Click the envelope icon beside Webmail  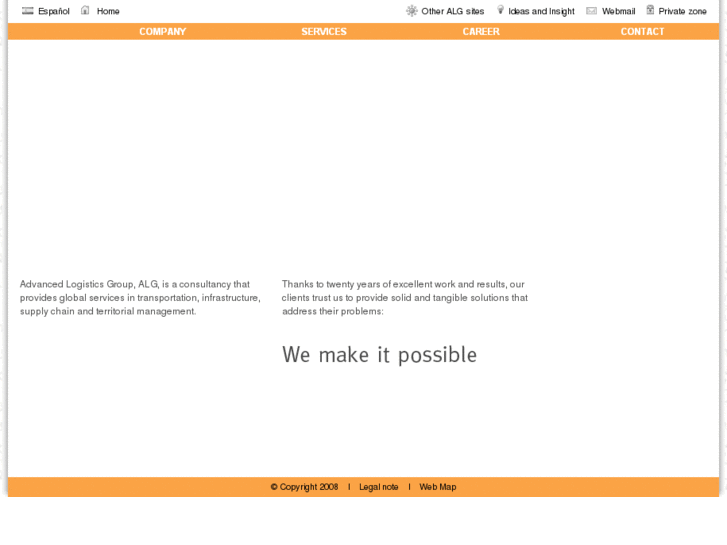click(591, 11)
